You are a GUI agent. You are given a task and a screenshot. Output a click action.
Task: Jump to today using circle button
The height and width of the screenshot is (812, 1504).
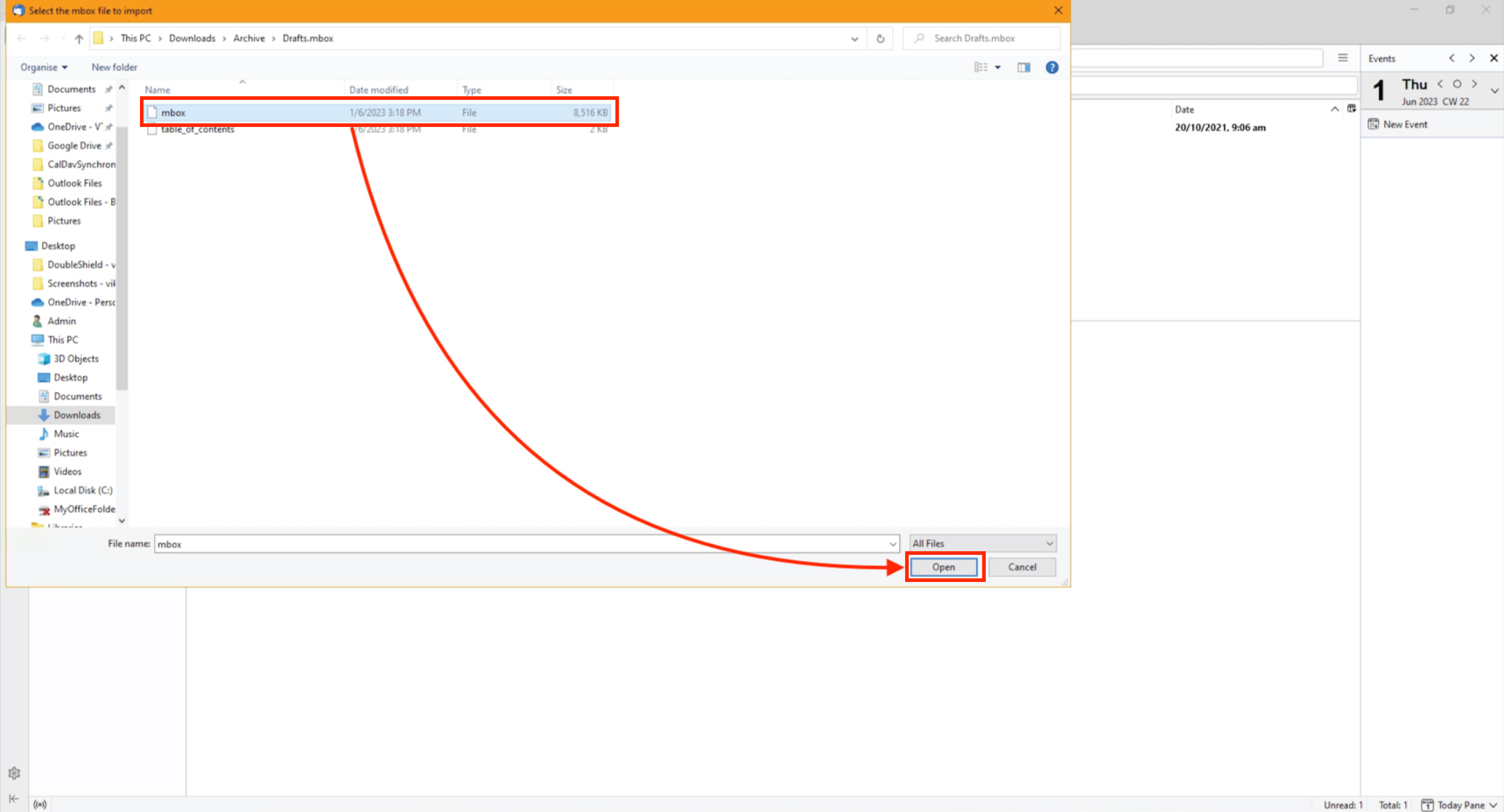[x=1457, y=84]
